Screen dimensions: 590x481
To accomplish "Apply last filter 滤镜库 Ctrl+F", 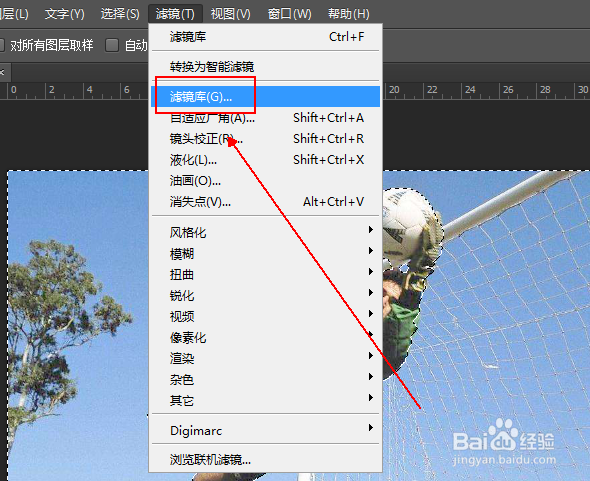I will tap(266, 37).
